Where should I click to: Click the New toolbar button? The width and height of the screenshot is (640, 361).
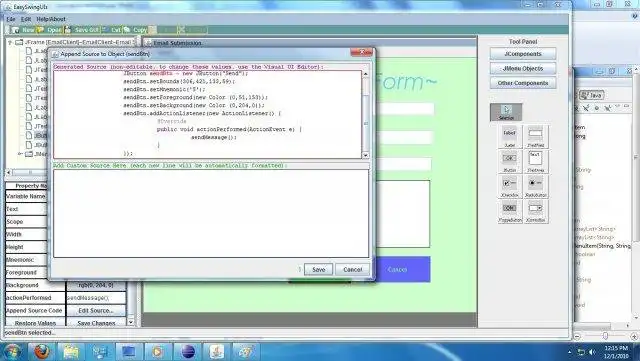tap(22, 30)
